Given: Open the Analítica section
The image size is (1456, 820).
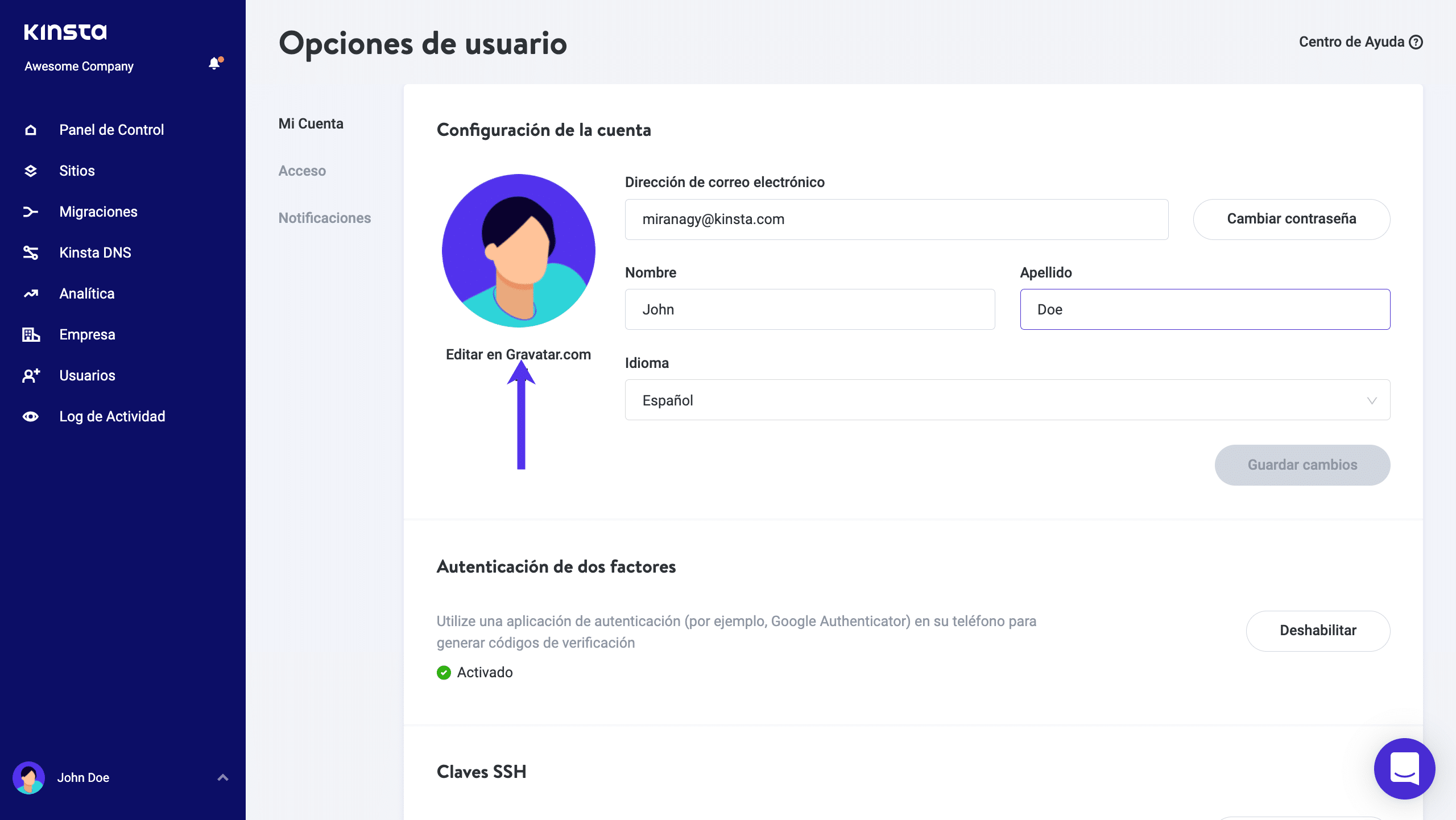Looking at the screenshot, I should tap(86, 293).
